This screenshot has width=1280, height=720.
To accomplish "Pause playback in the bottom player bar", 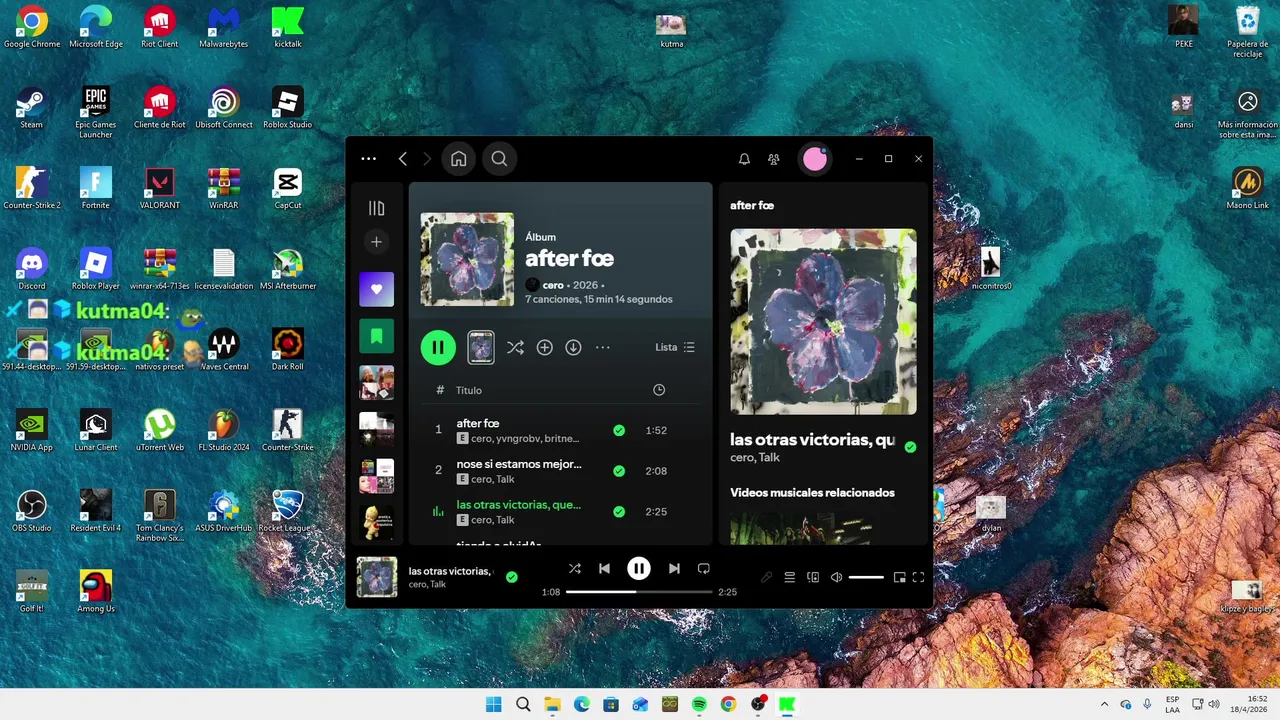I will [639, 568].
